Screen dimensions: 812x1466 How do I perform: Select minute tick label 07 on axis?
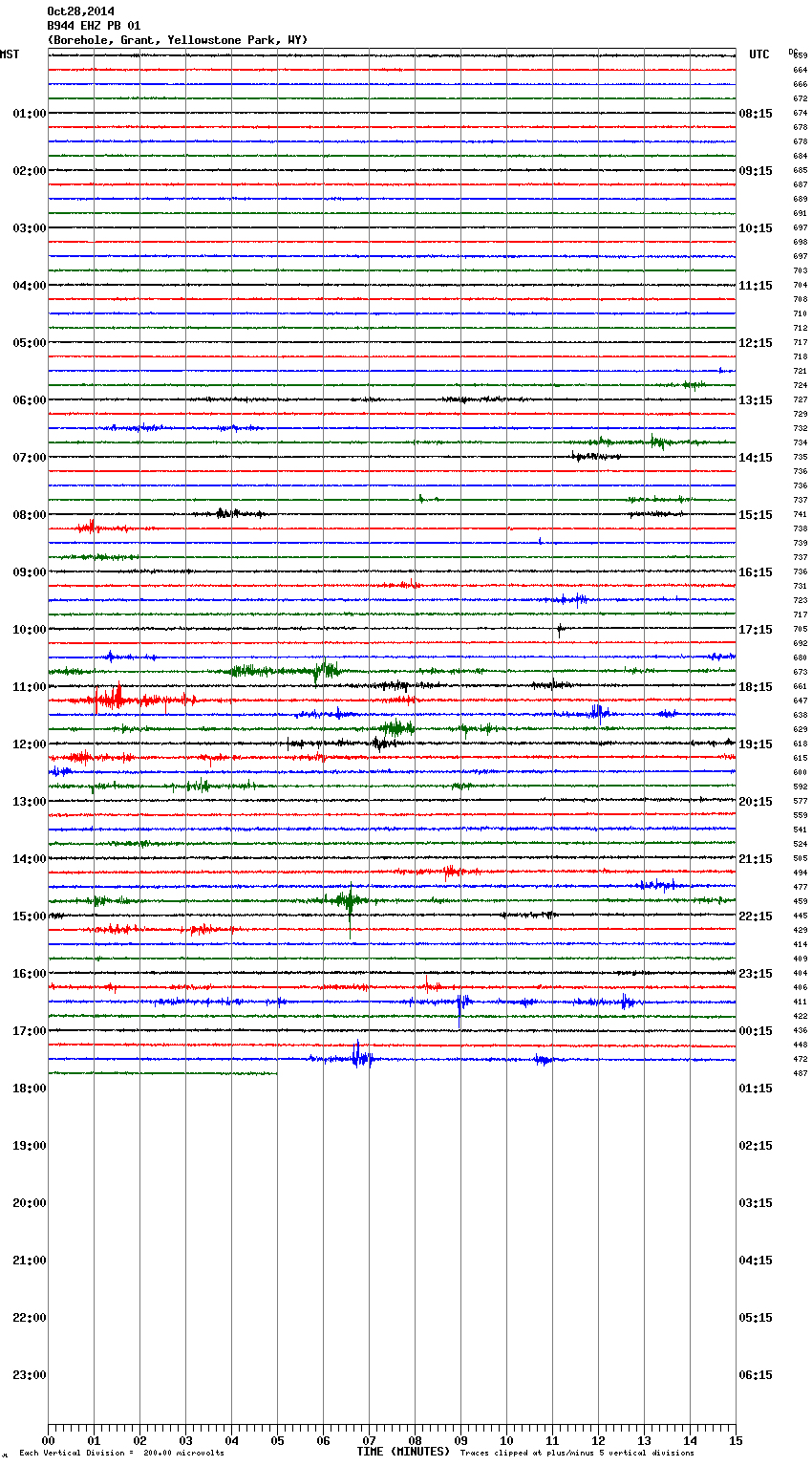pos(369,1441)
